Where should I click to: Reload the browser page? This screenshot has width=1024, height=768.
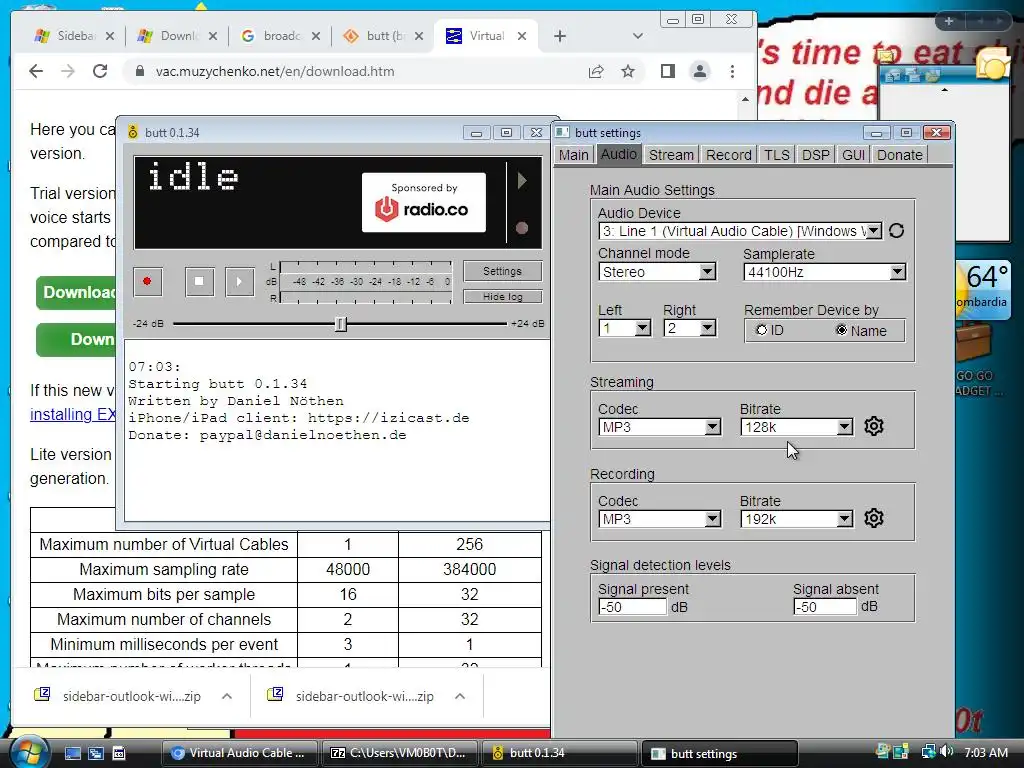click(100, 71)
